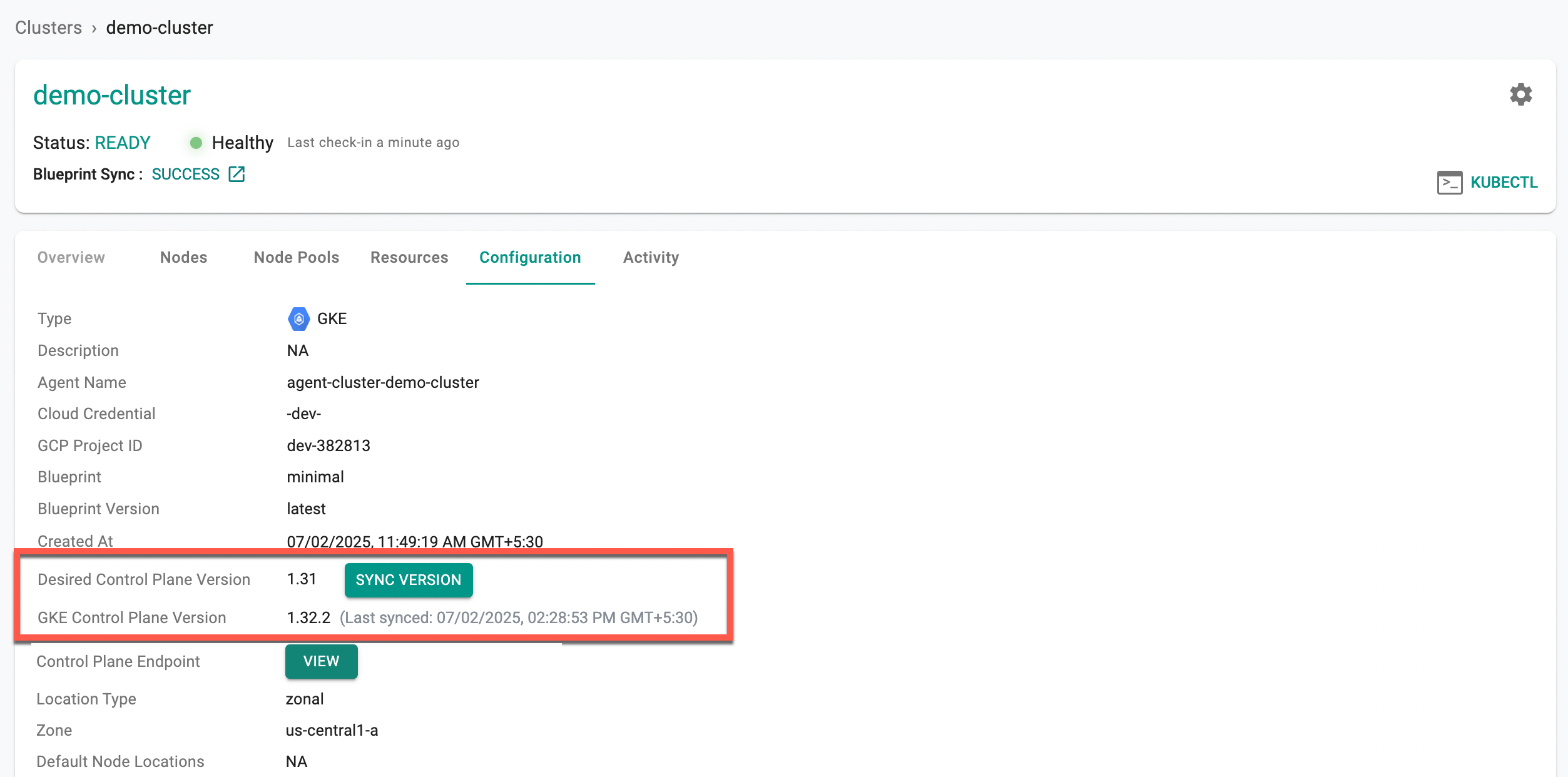Viewport: 1568px width, 777px height.
Task: Click the Clusters breadcrumb link
Action: click(48, 28)
